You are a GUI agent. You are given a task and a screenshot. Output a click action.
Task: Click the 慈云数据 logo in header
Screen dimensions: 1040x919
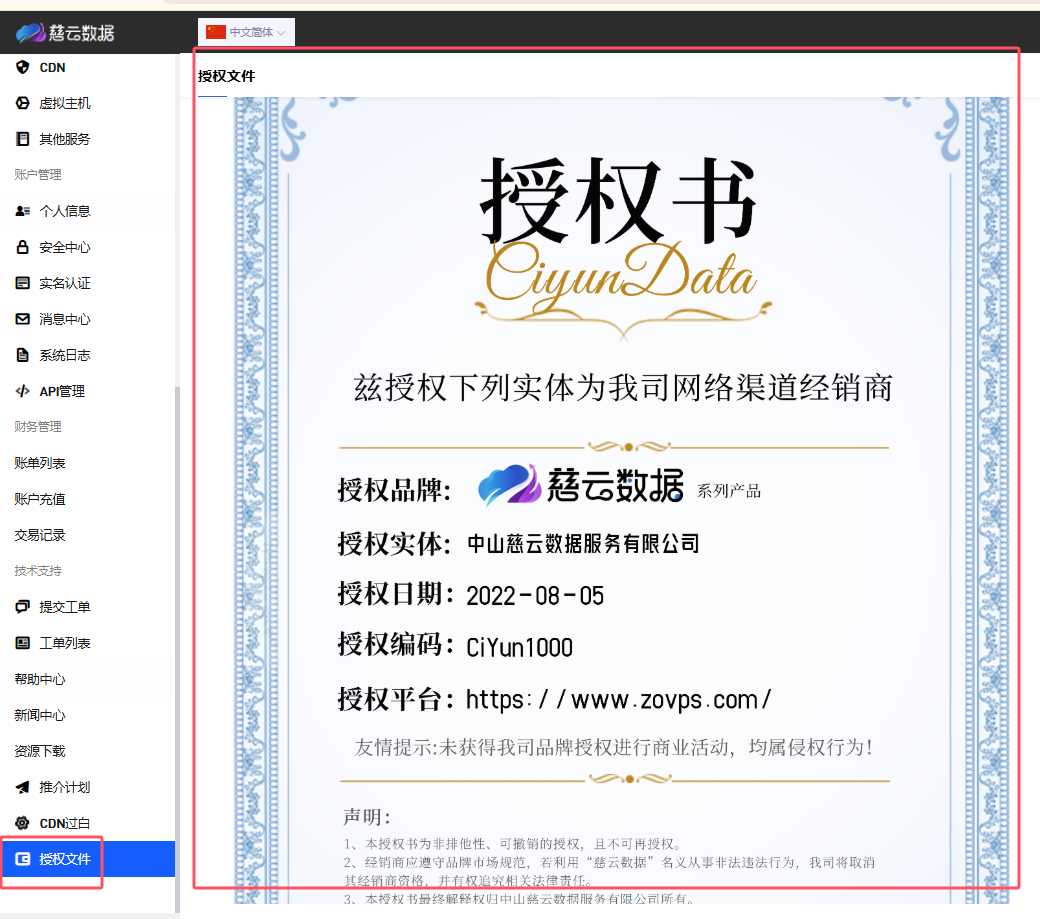pos(66,33)
